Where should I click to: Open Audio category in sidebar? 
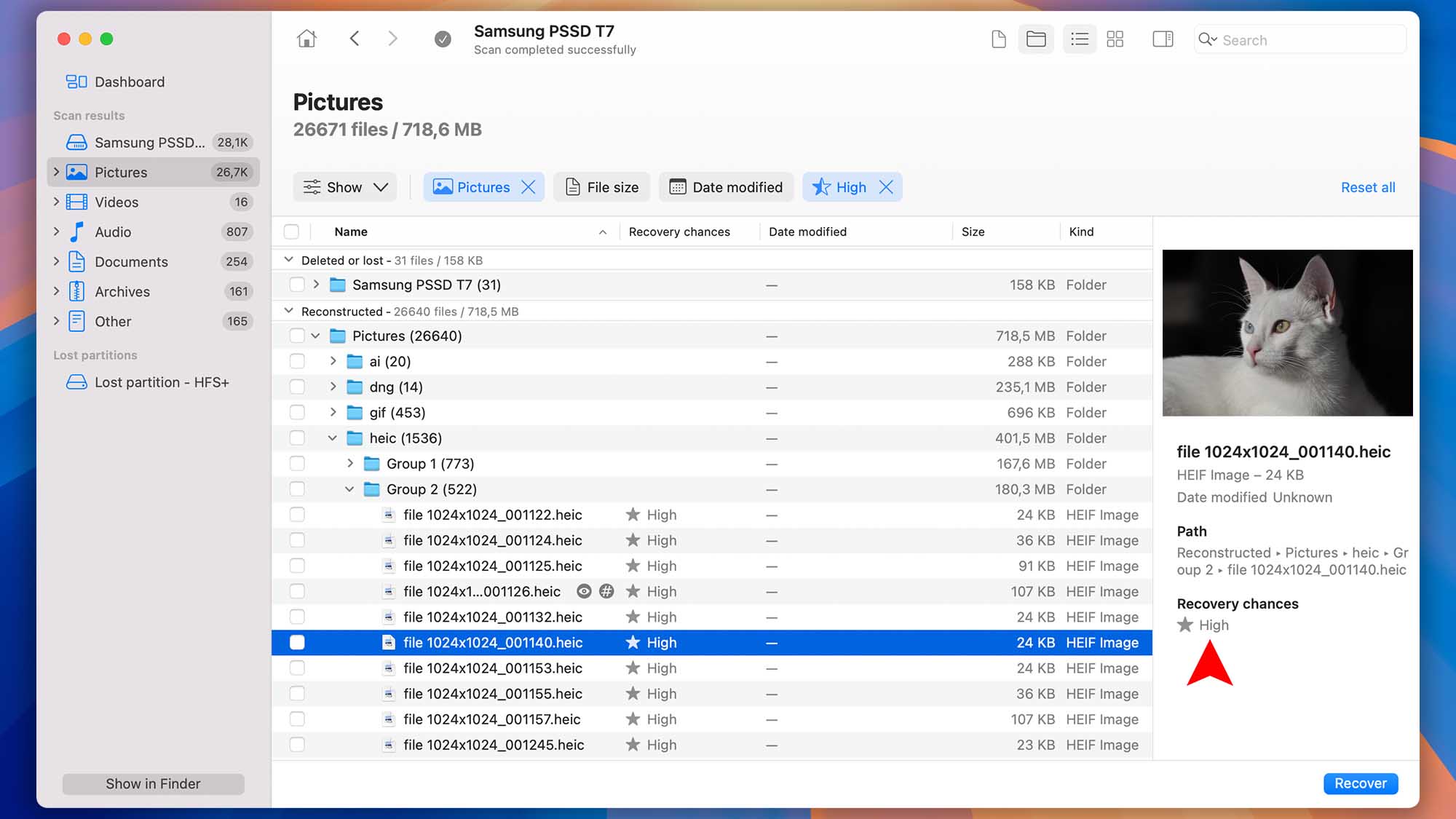[x=113, y=232]
